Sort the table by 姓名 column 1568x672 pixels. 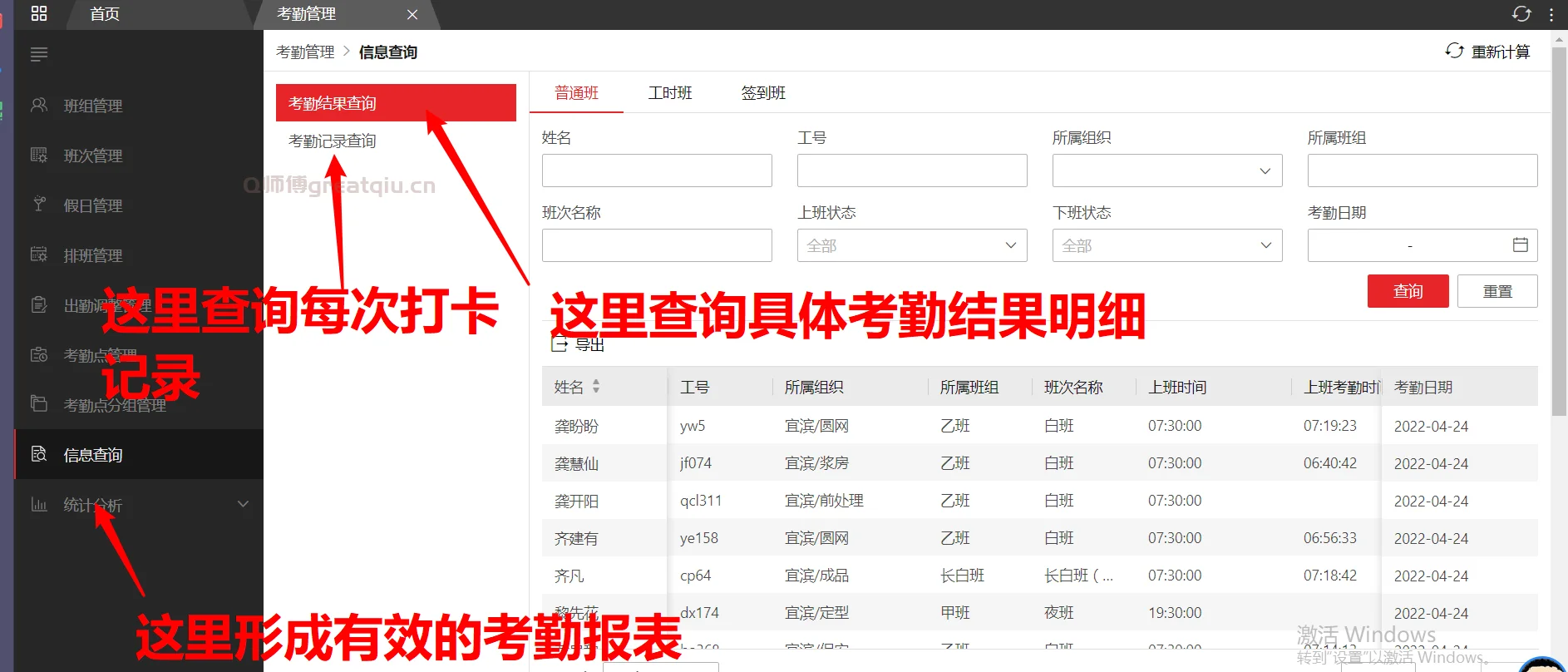click(x=595, y=387)
